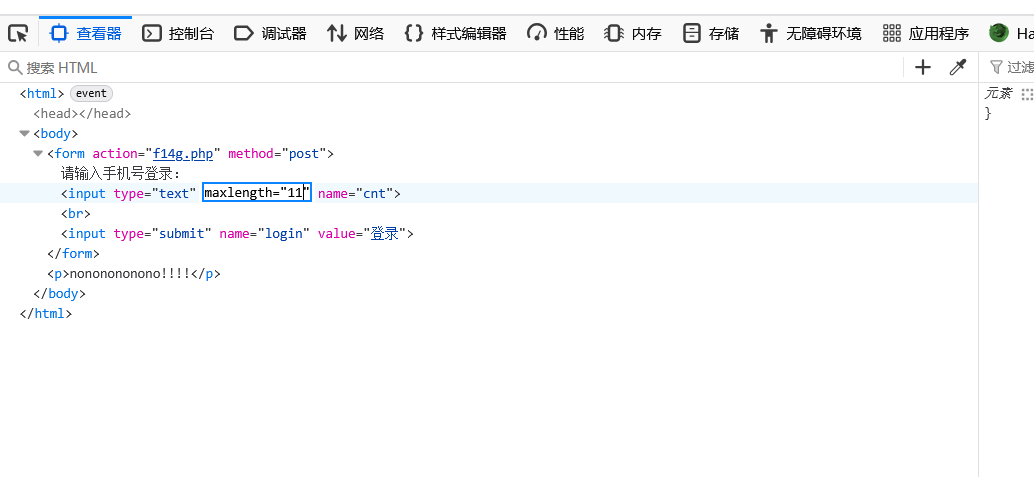
Task: Click the filter funnel icon in rules panel
Action: [996, 67]
